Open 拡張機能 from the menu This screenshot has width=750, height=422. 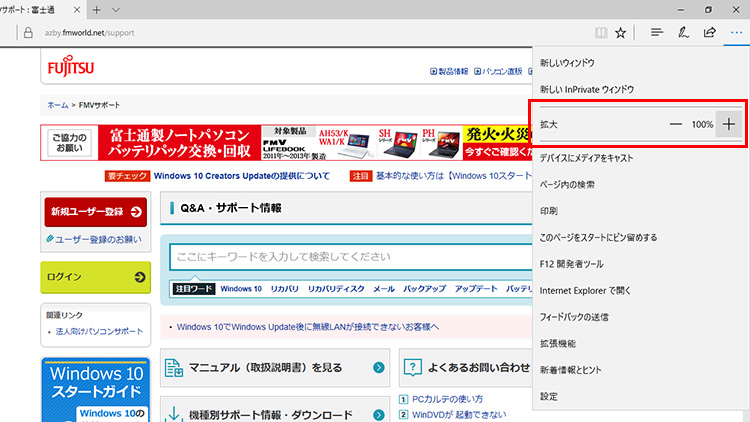click(557, 343)
